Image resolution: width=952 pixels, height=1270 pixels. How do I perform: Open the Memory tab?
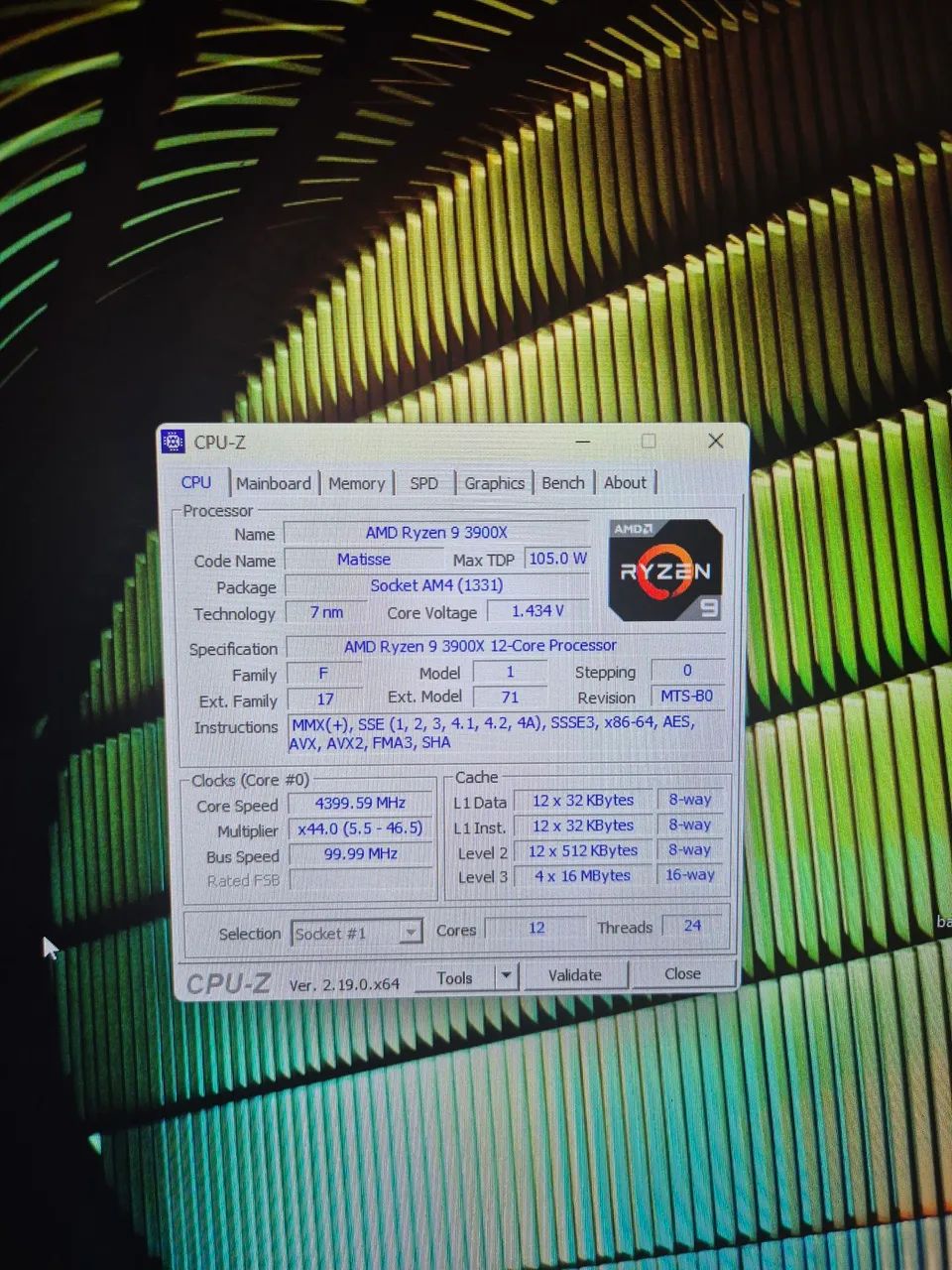click(x=356, y=483)
